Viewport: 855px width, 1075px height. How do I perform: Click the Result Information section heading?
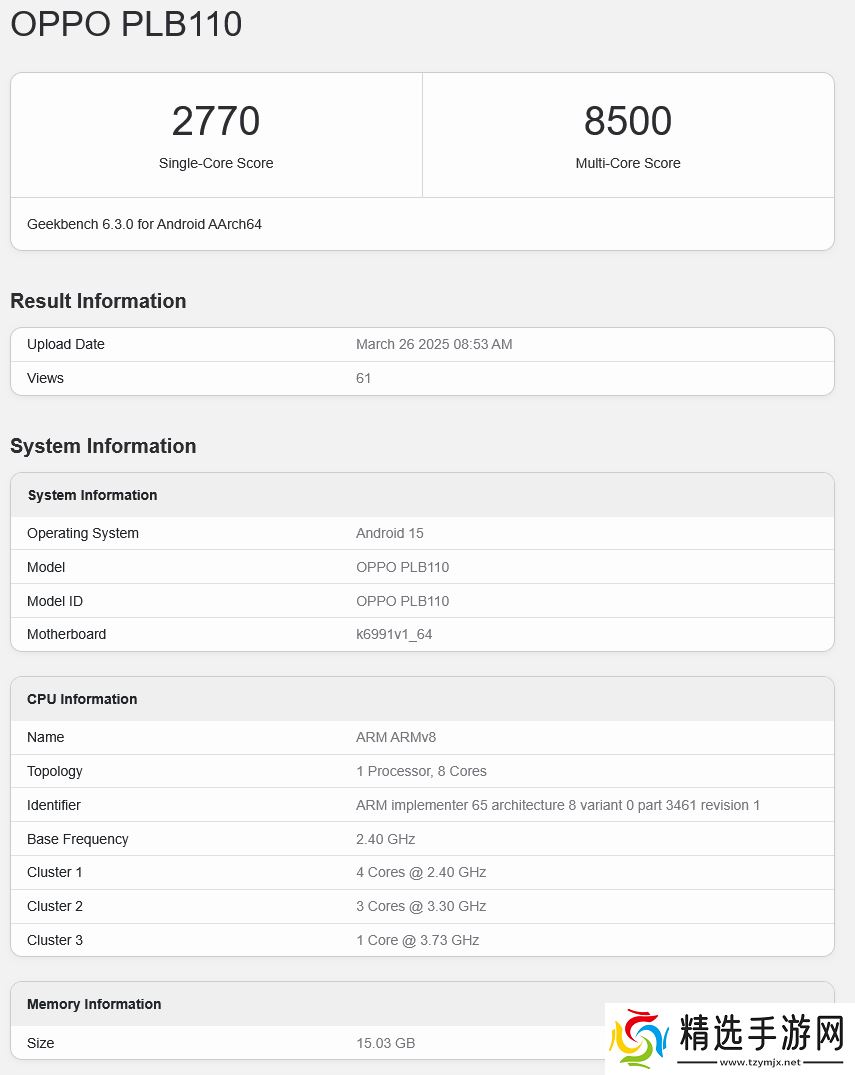pyautogui.click(x=98, y=301)
